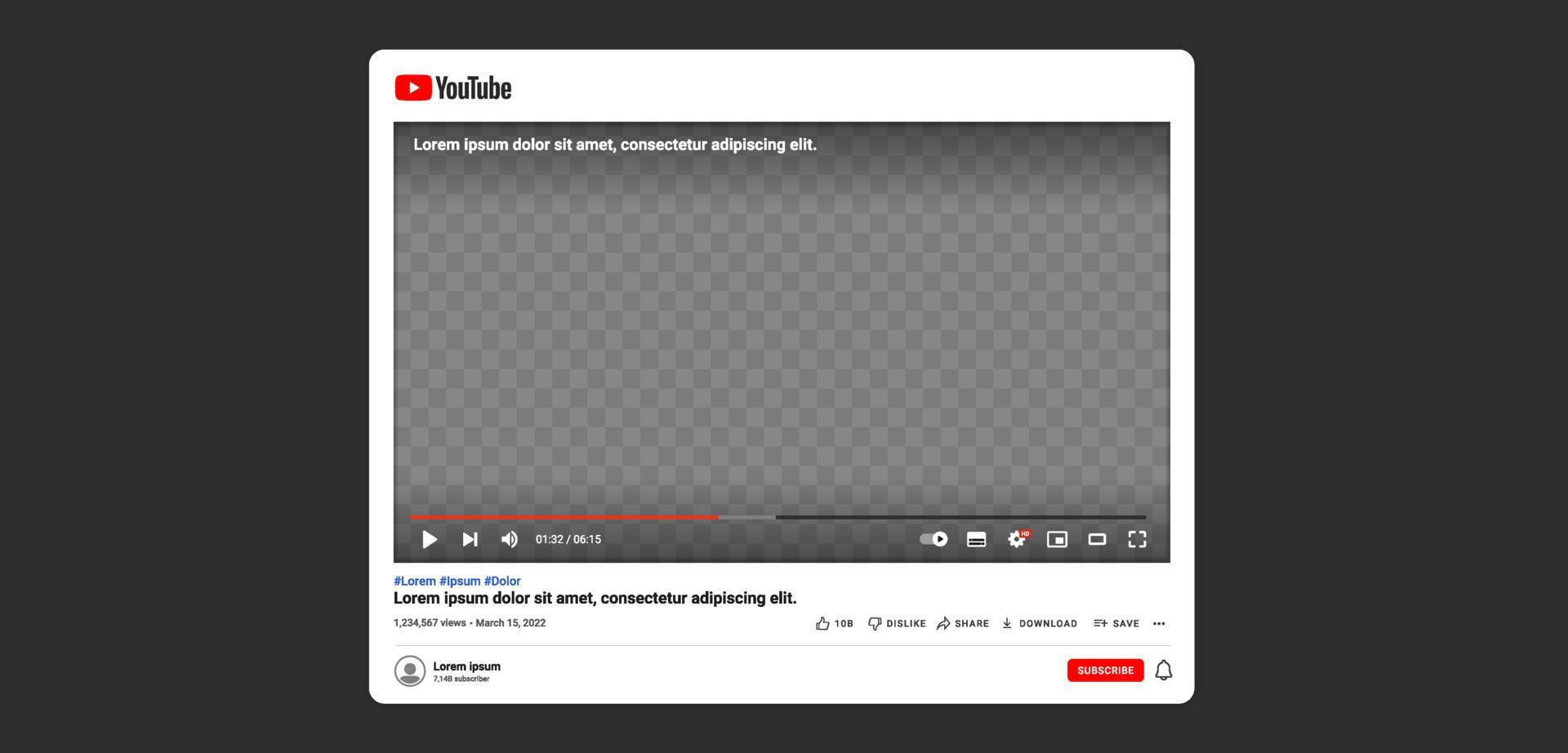The image size is (1568, 753).
Task: Download the video
Action: 1040,623
